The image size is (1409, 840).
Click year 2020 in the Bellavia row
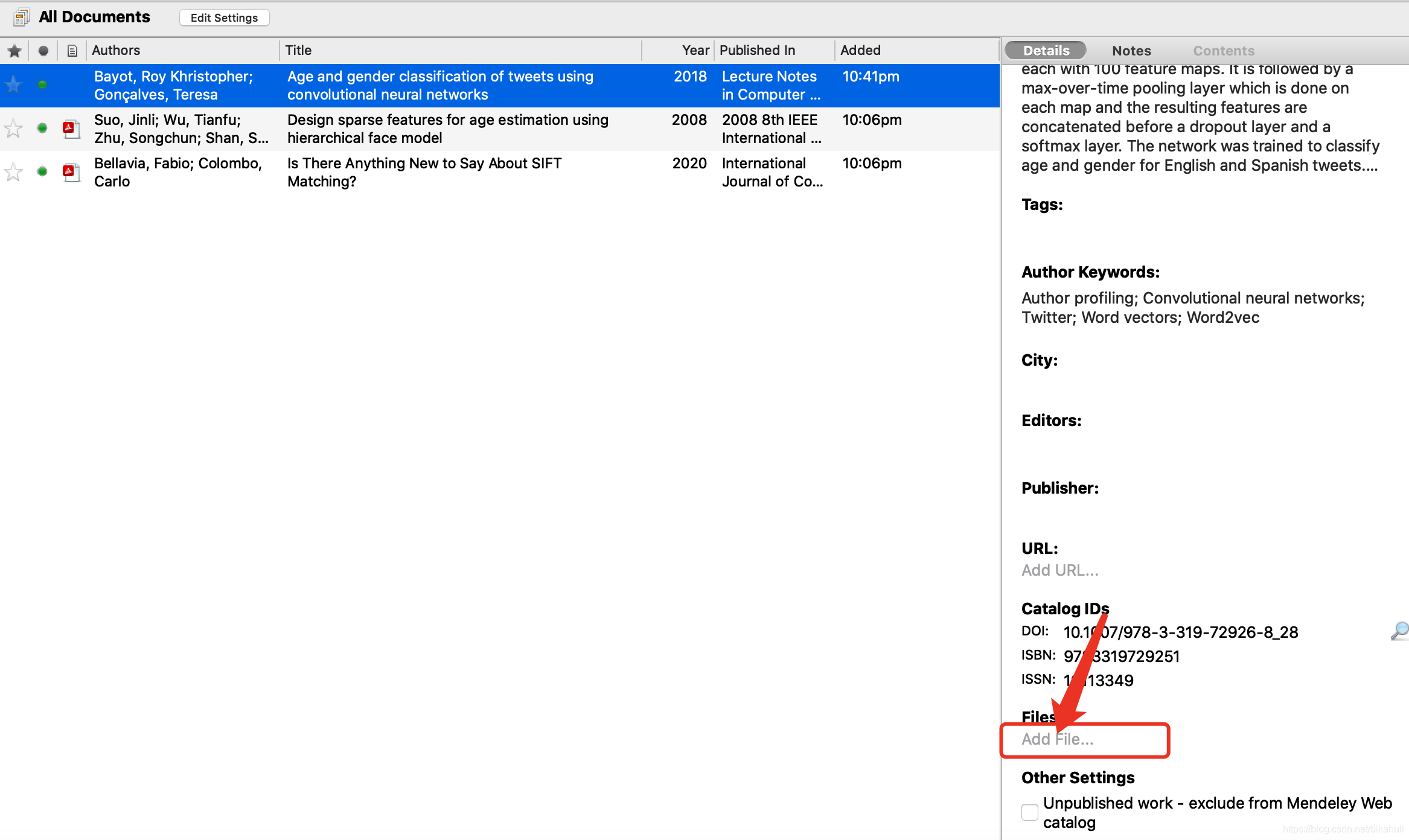pyautogui.click(x=689, y=163)
